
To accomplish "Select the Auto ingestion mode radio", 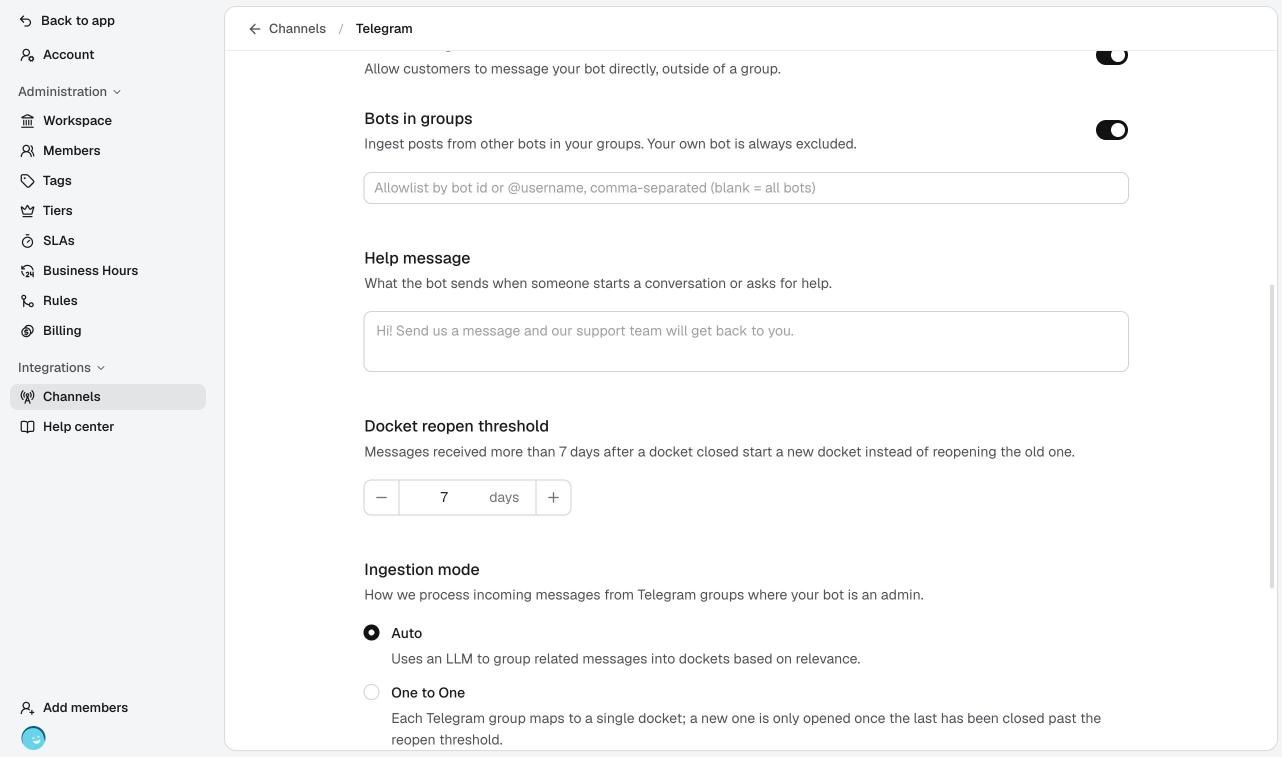I will click(372, 633).
